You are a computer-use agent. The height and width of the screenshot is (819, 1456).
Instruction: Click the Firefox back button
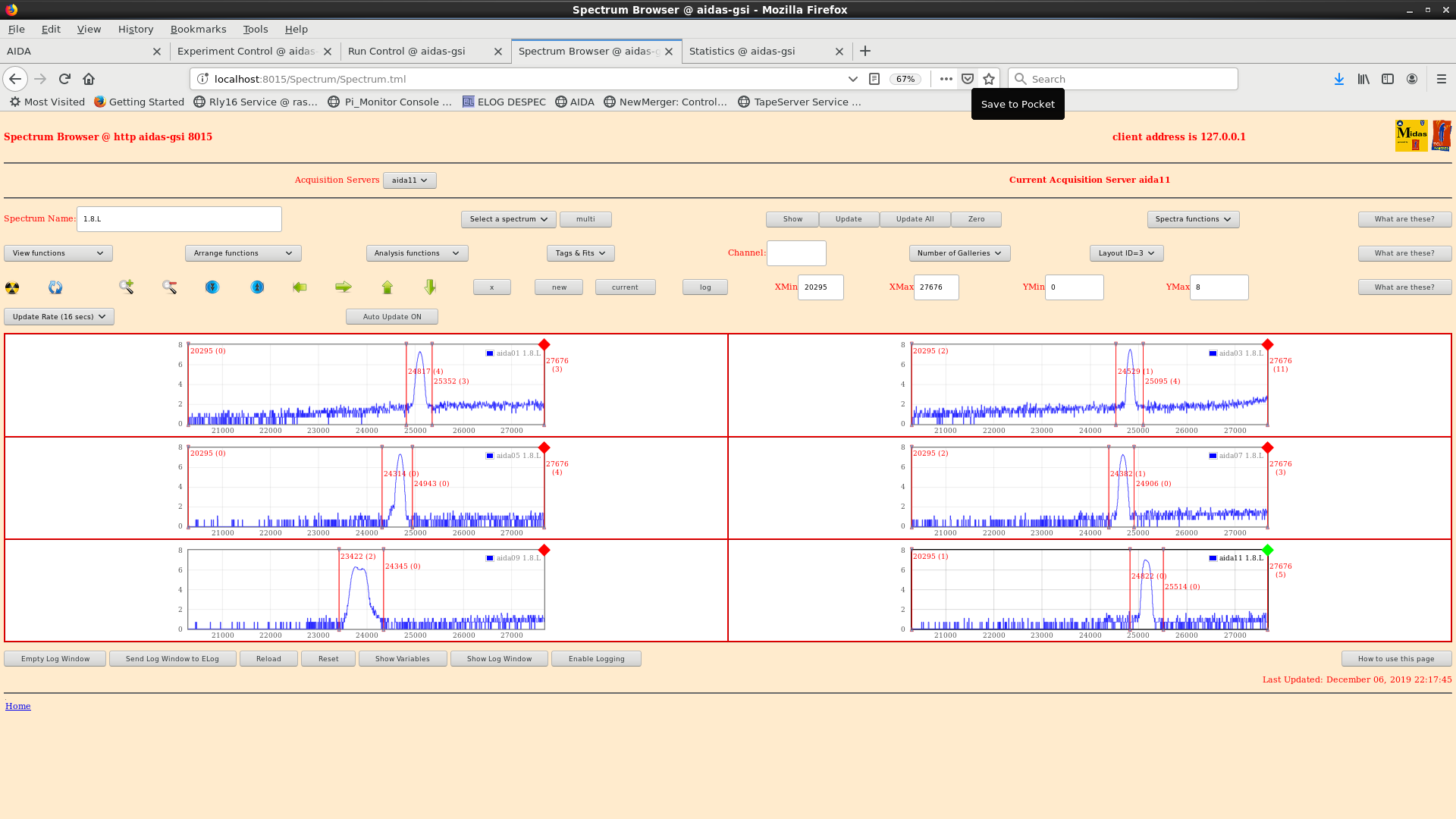coord(15,79)
